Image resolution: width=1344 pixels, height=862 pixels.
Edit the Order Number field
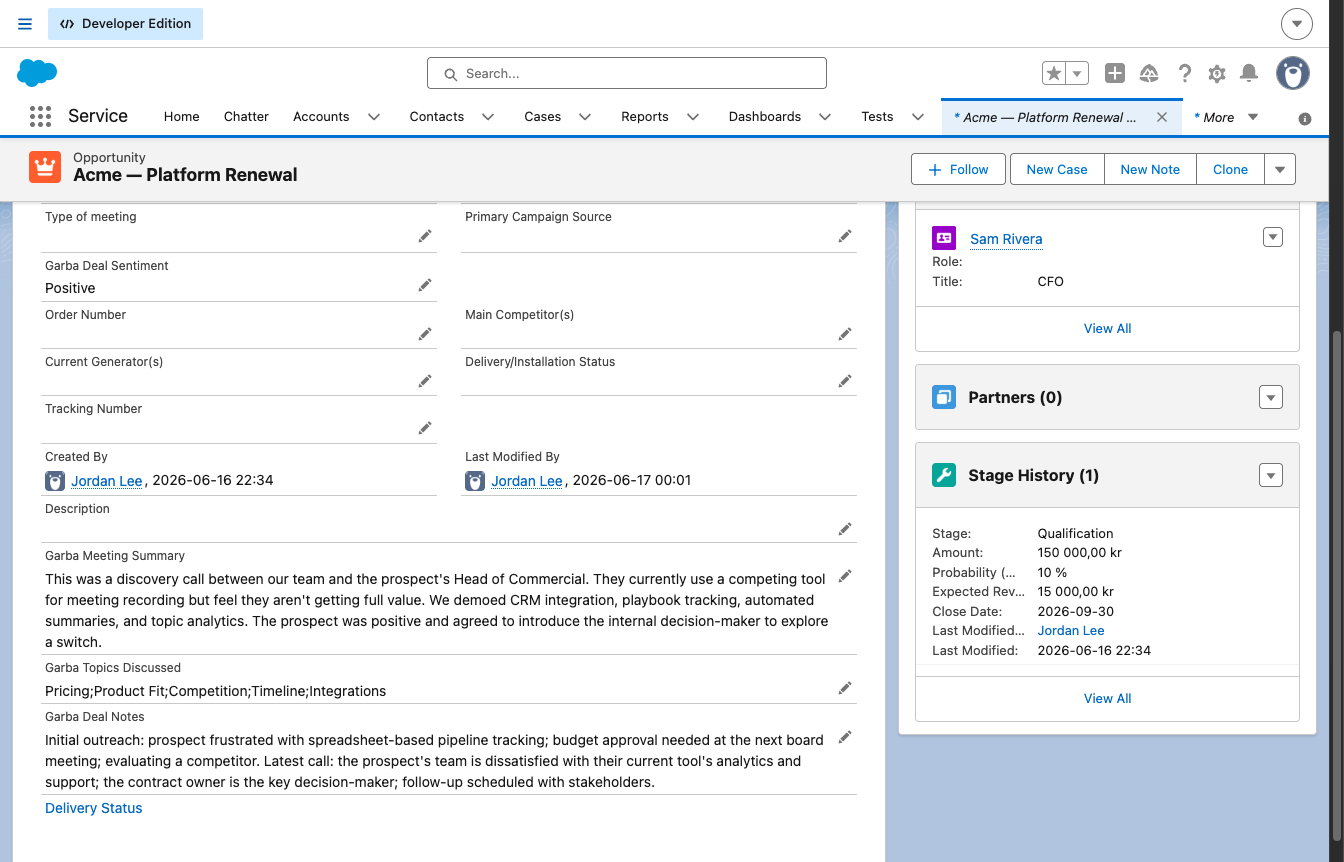(425, 334)
